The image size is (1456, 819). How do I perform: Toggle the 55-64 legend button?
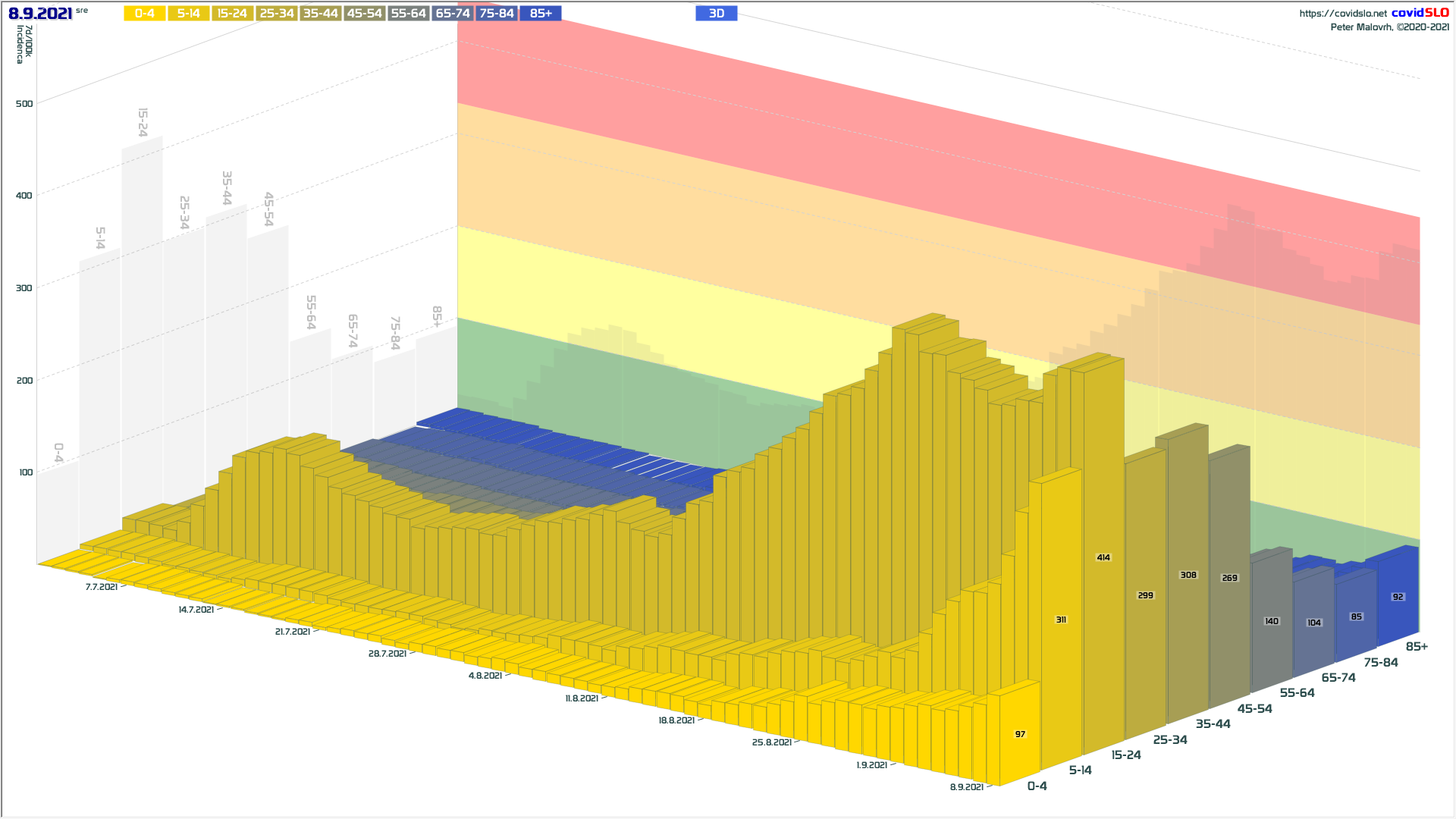pos(409,14)
